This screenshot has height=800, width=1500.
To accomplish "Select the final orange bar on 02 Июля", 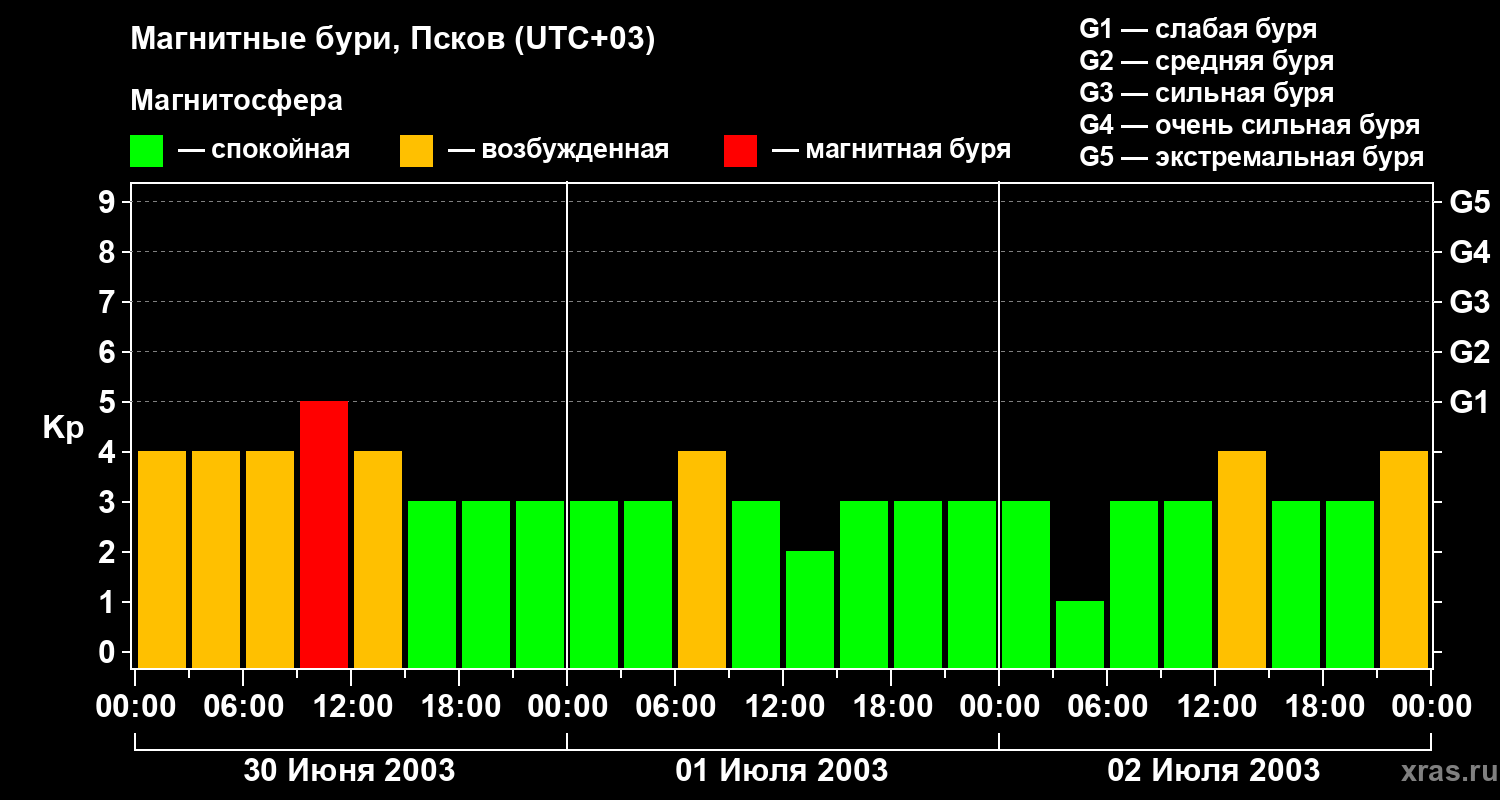I will tap(1404, 560).
